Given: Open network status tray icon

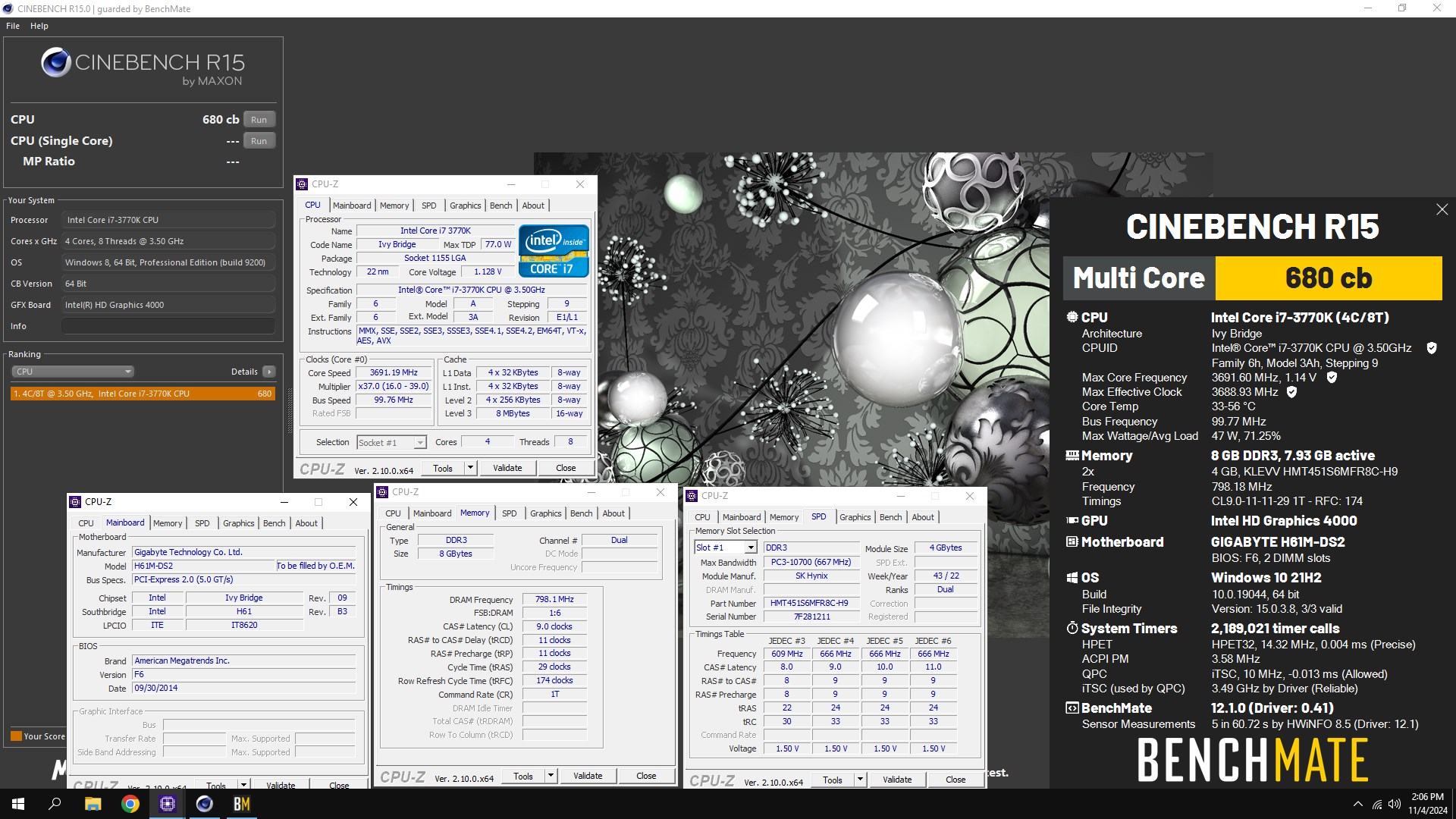Looking at the screenshot, I should [1376, 805].
